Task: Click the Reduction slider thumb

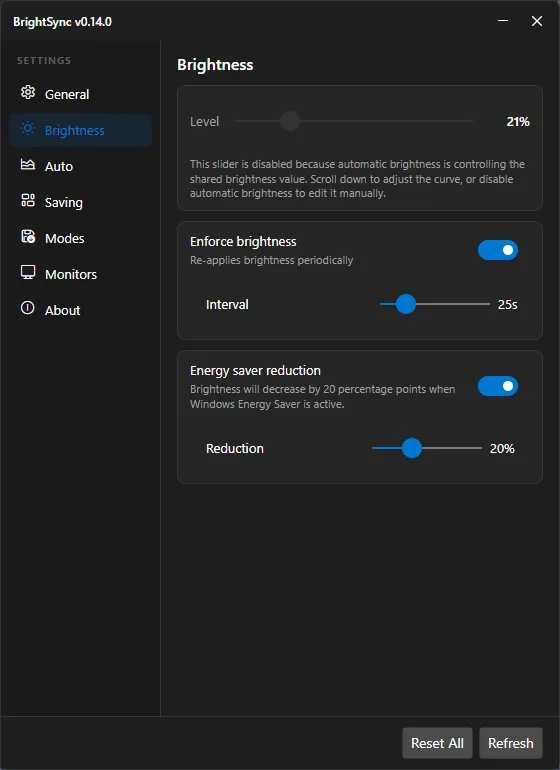Action: [412, 448]
